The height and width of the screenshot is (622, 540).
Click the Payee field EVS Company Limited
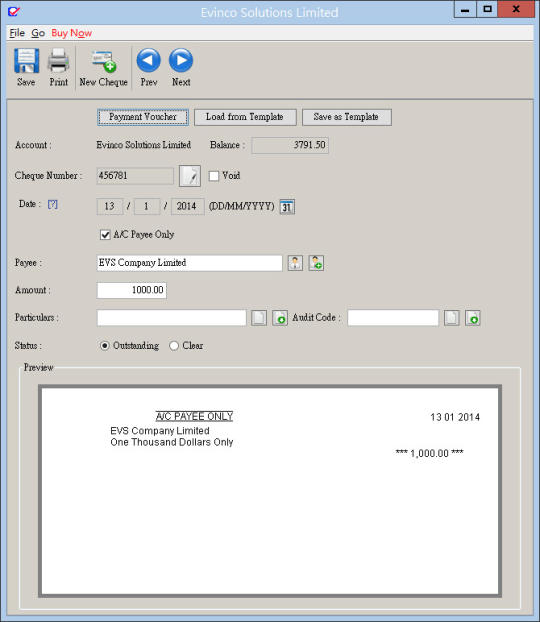tap(189, 263)
